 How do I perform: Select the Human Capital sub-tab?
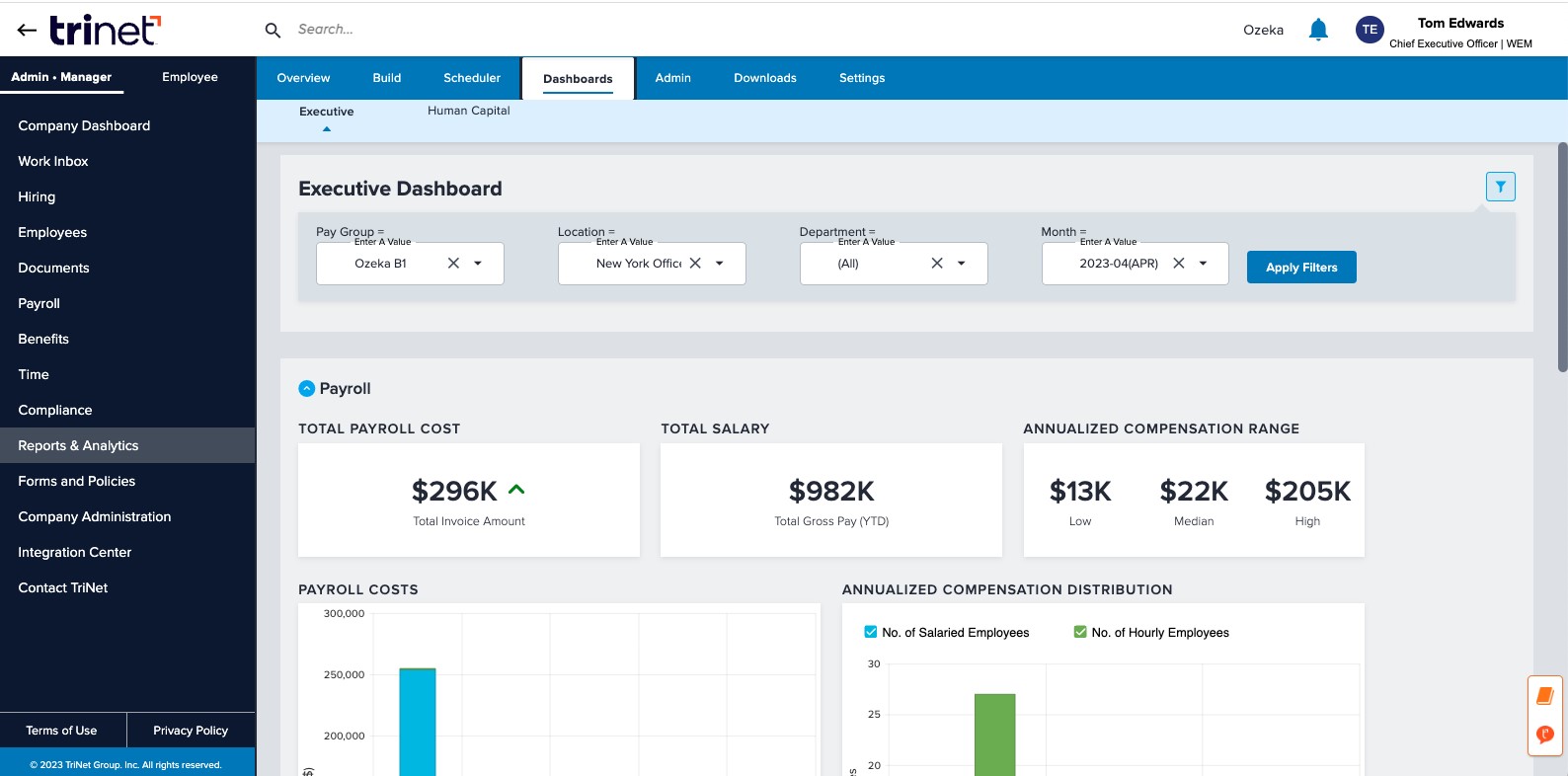(469, 111)
